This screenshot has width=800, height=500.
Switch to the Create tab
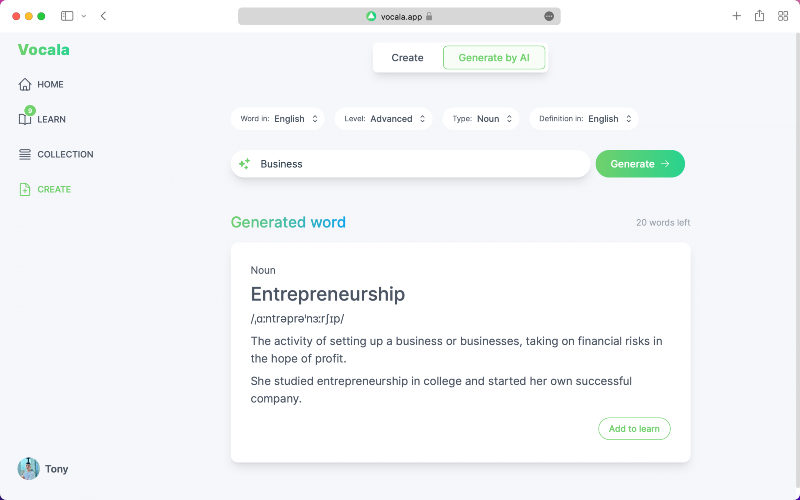[407, 58]
